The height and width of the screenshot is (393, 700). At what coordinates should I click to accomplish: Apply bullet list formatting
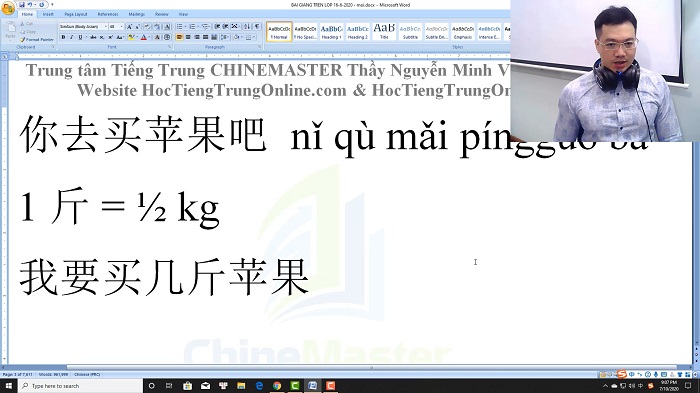179,27
